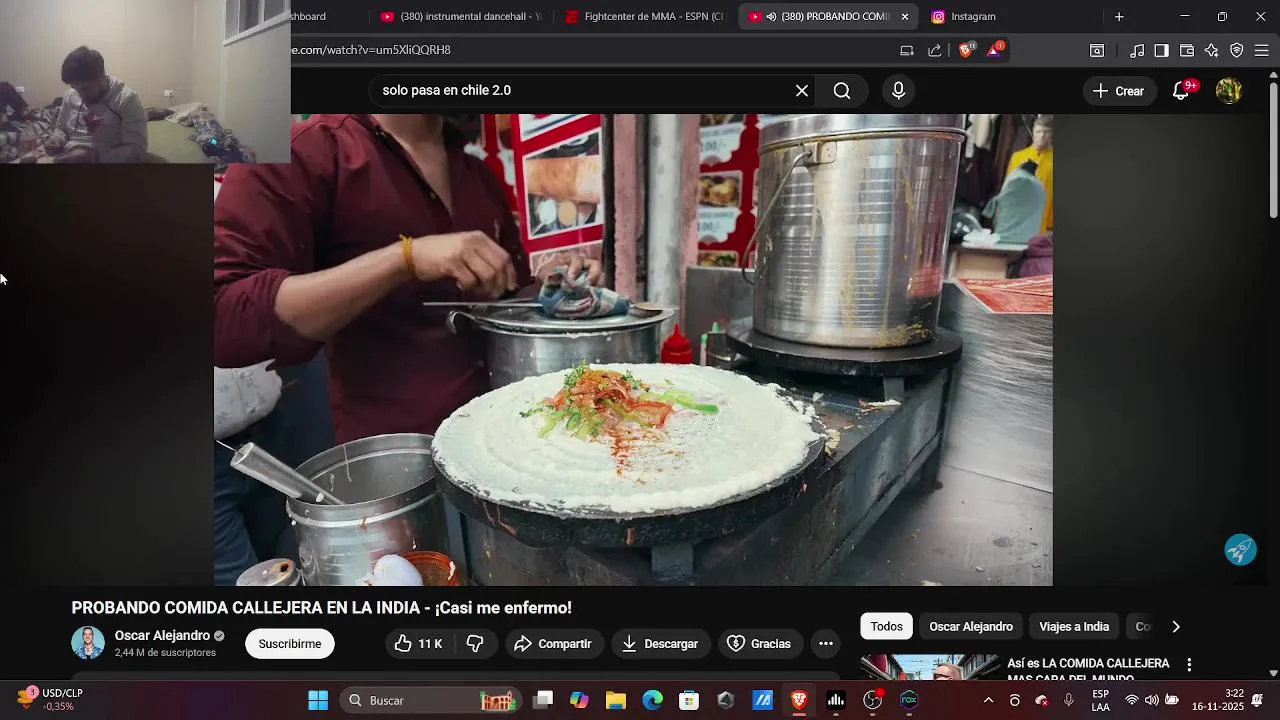Open the Copilot icon on taskbar

pyautogui.click(x=579, y=701)
